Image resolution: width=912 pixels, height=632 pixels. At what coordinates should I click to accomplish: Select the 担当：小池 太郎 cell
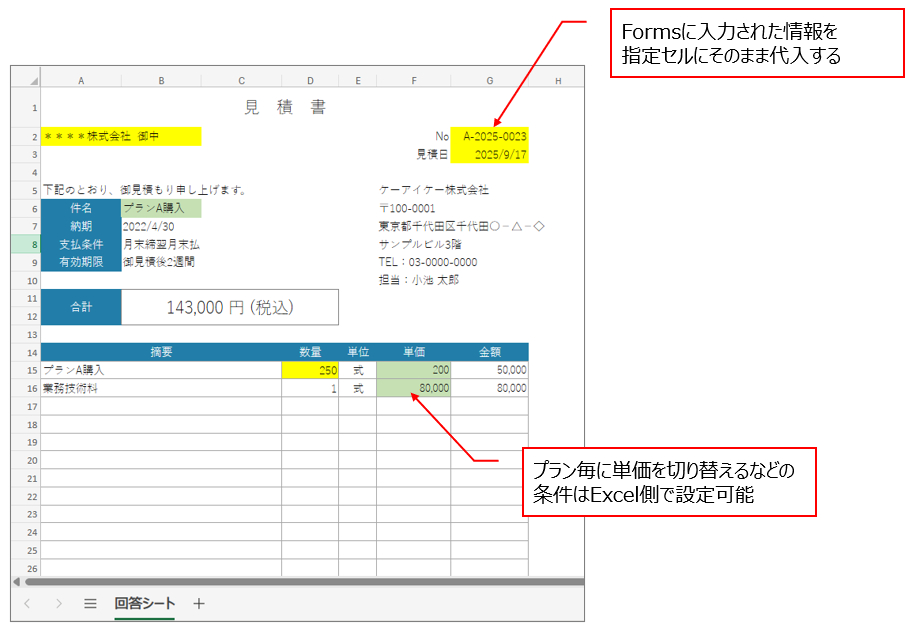[x=419, y=280]
